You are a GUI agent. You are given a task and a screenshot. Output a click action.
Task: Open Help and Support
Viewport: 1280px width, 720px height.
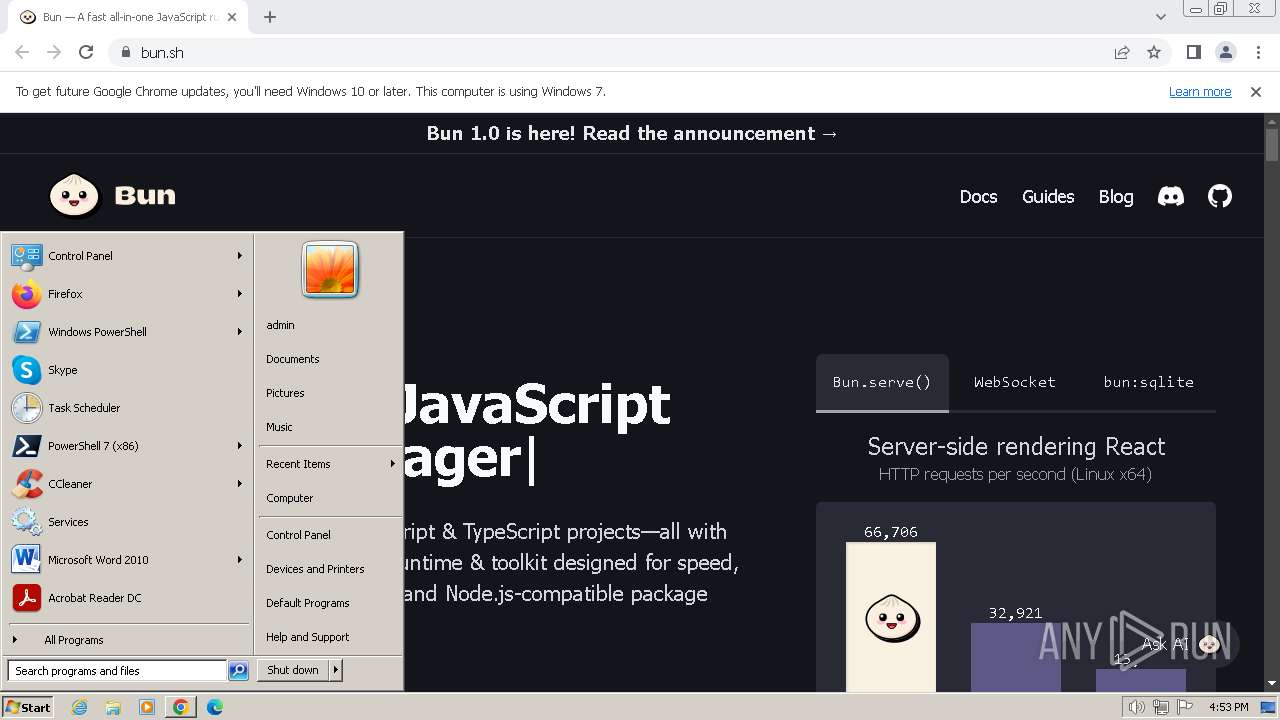(x=329, y=637)
